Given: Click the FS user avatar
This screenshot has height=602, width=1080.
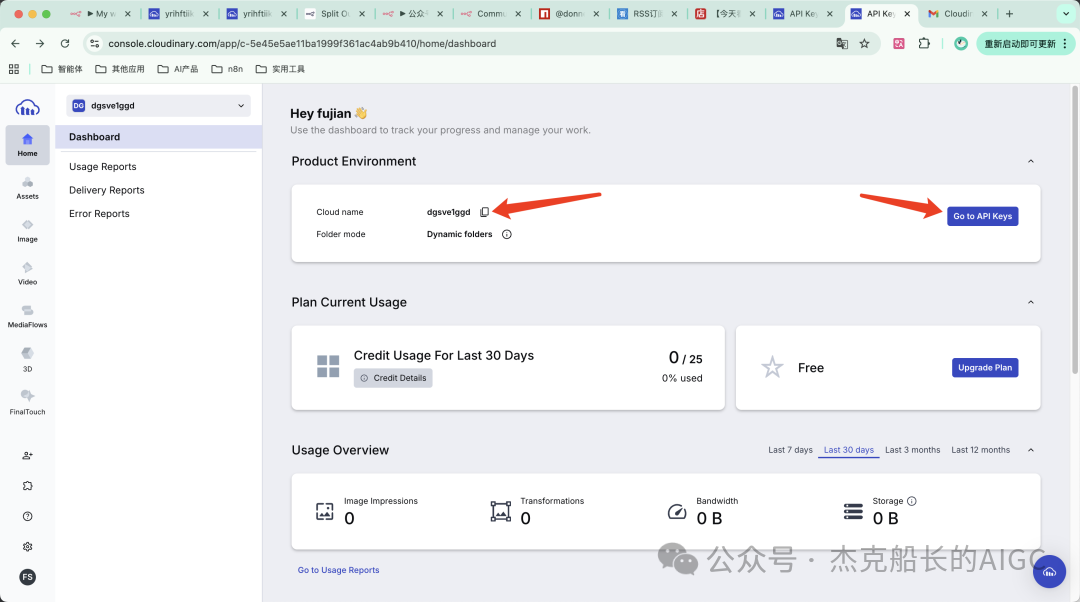Looking at the screenshot, I should [x=28, y=577].
